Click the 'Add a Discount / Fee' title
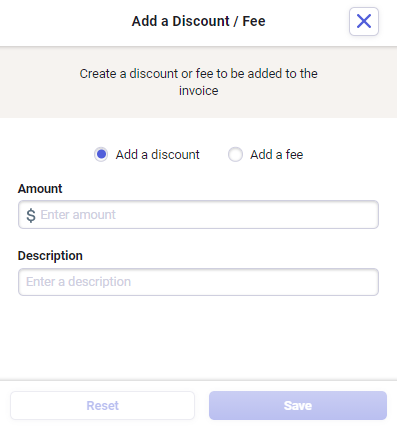Image resolution: width=397 pixels, height=428 pixels. point(198,21)
